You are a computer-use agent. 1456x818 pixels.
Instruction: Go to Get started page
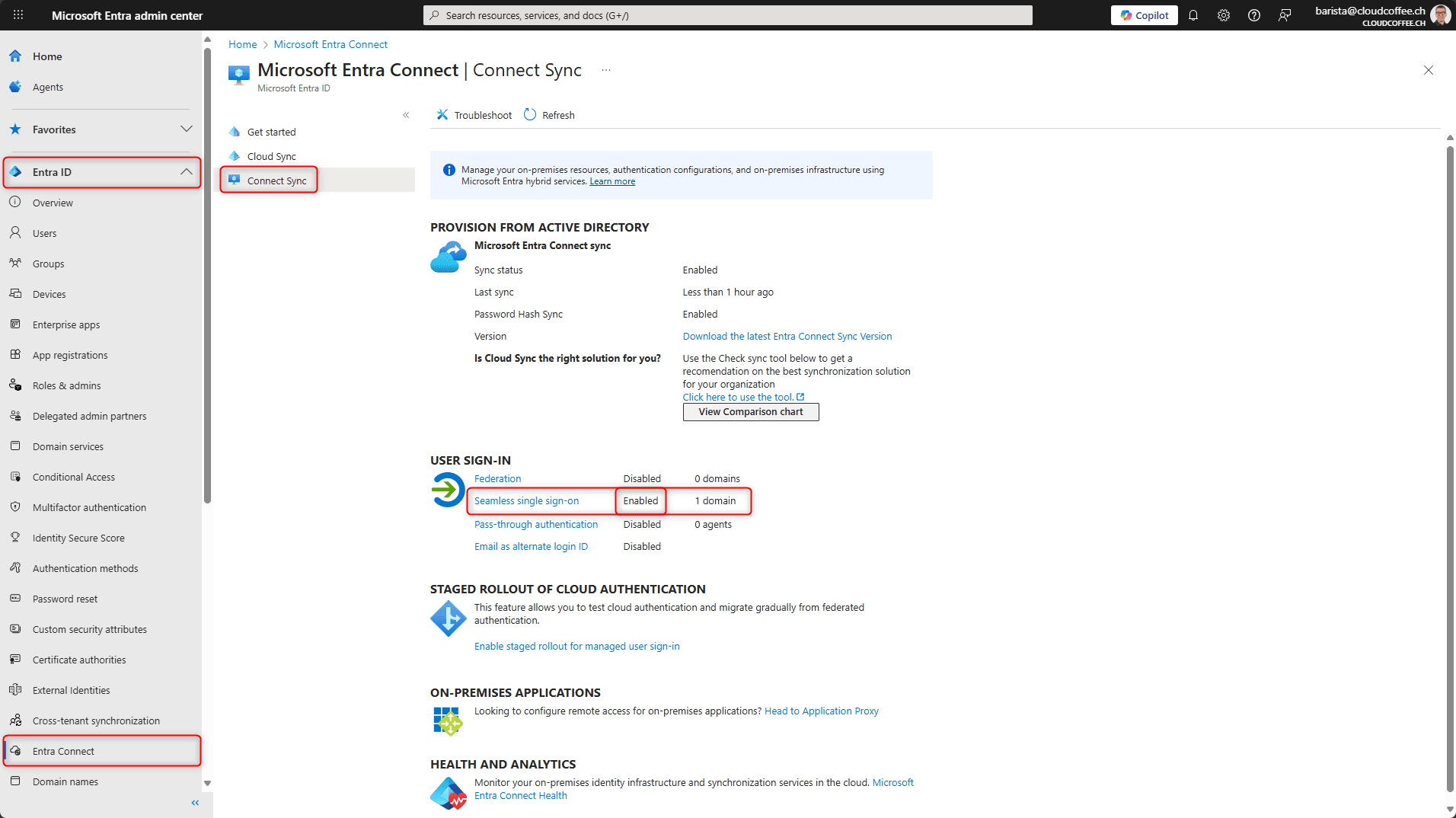click(271, 132)
